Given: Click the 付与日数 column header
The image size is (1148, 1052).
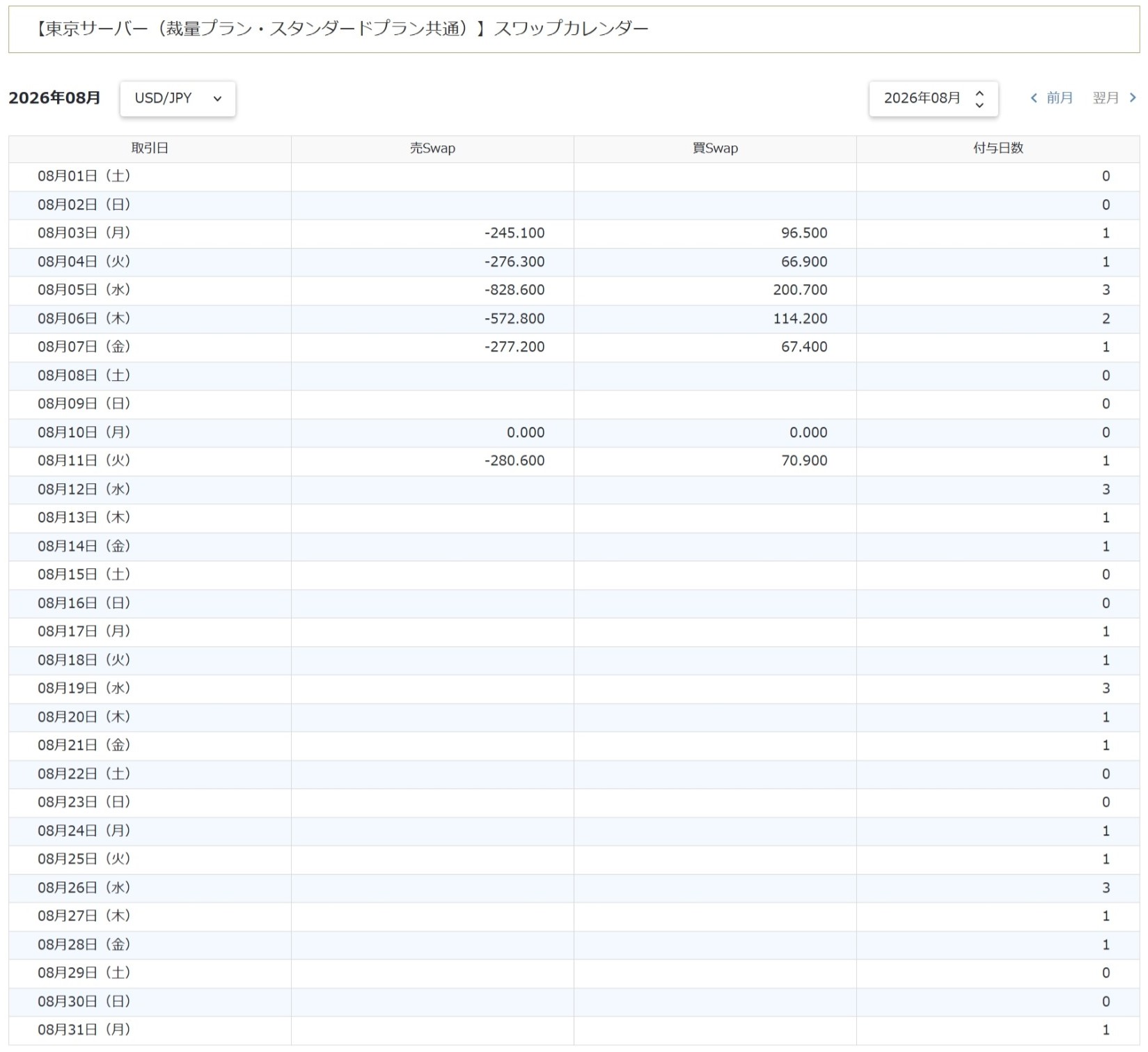Looking at the screenshot, I should [x=998, y=148].
